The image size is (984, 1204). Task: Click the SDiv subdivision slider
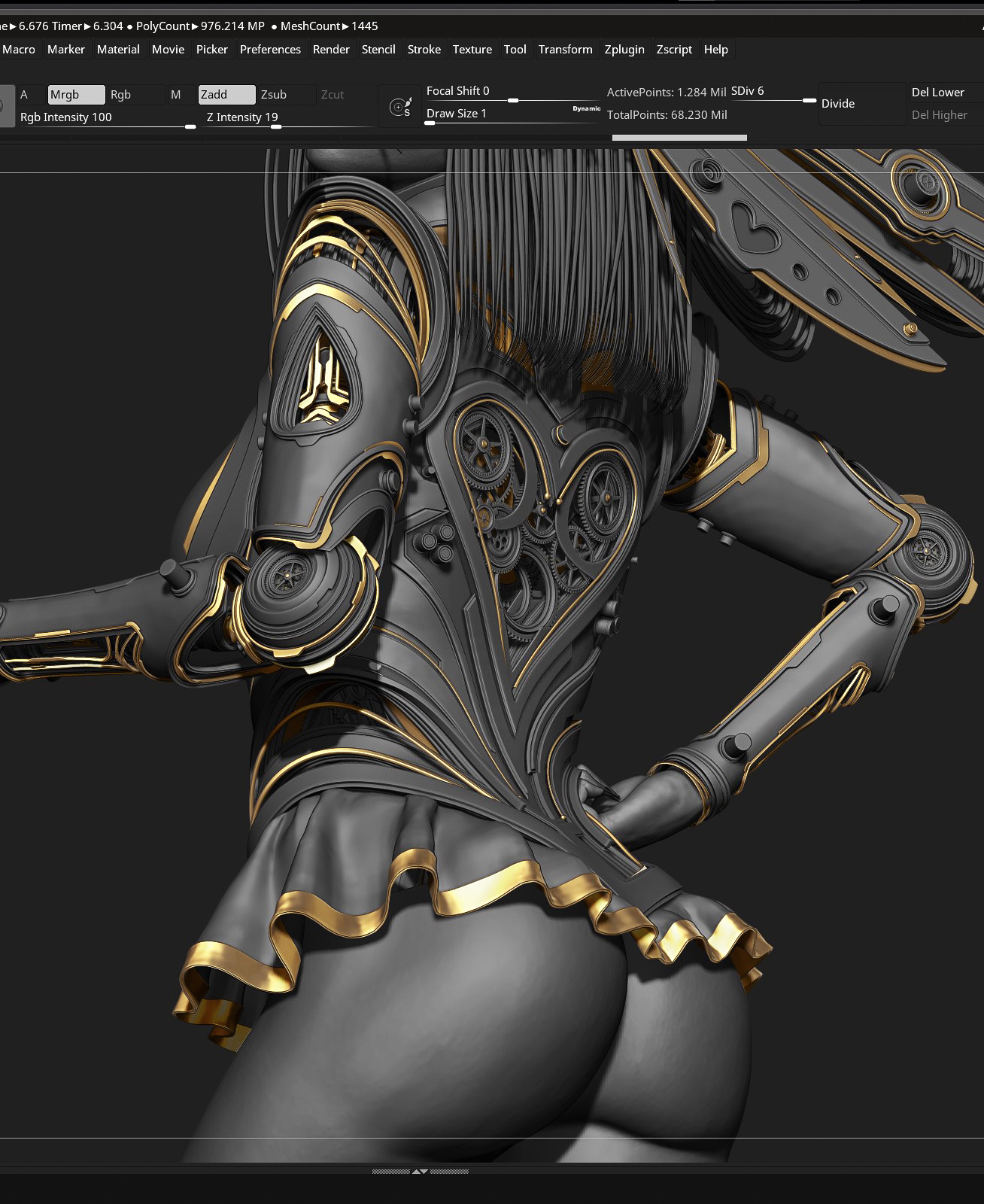(x=773, y=93)
